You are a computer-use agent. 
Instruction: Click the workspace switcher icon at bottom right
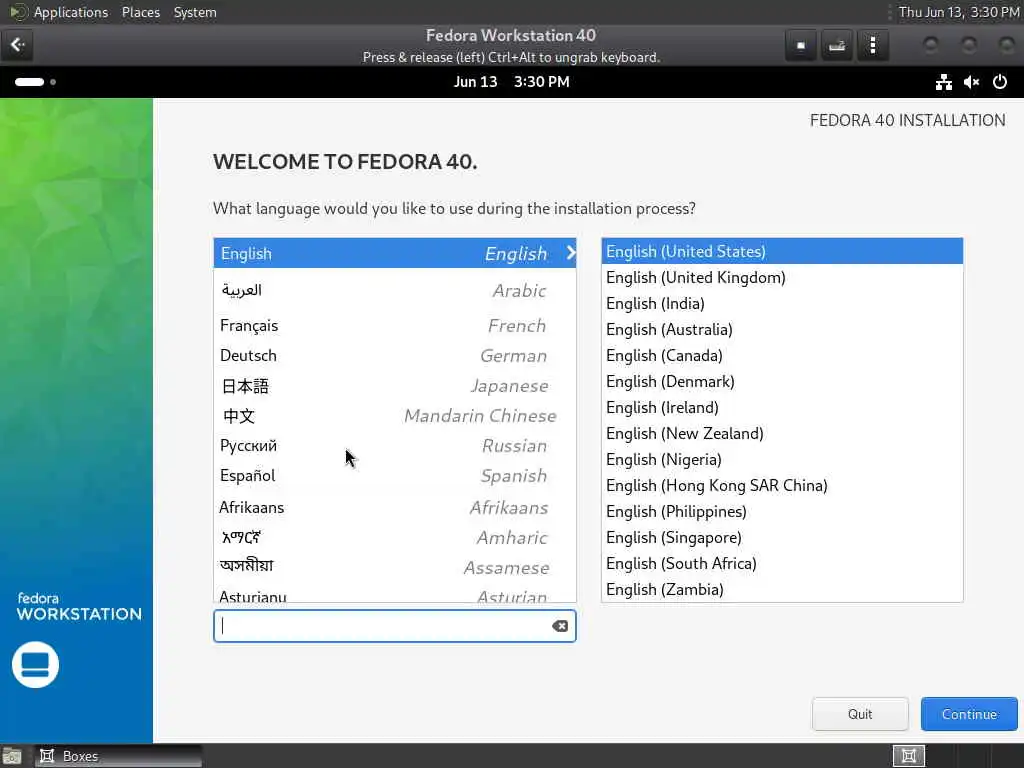tap(908, 756)
